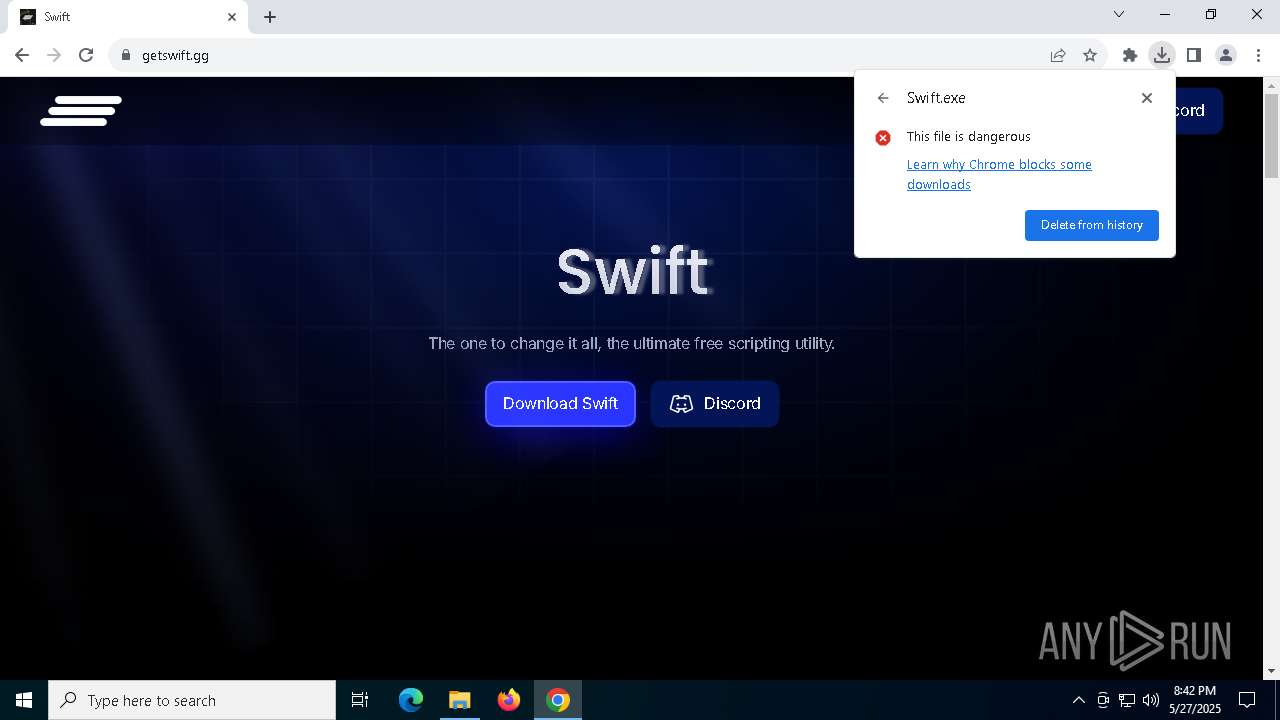The image size is (1280, 720).
Task: Toggle the Chrome downloads tray icon
Action: tap(1162, 55)
